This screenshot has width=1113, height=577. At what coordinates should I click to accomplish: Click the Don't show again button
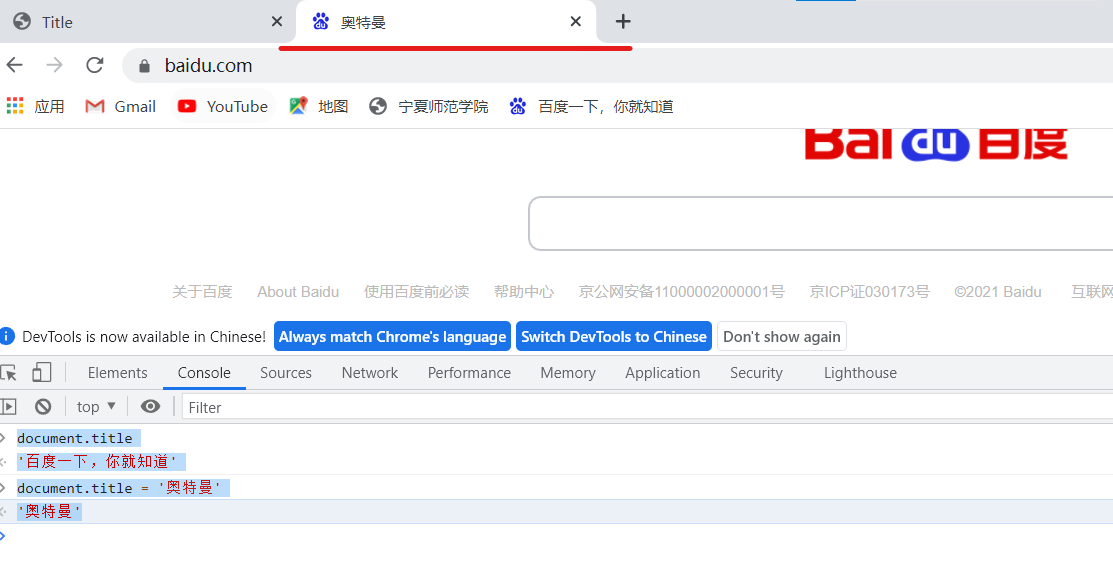[x=782, y=336]
